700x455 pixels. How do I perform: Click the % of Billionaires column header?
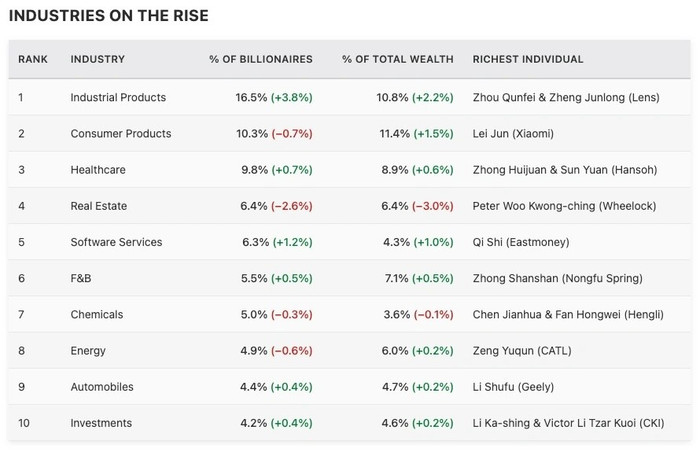[x=260, y=59]
